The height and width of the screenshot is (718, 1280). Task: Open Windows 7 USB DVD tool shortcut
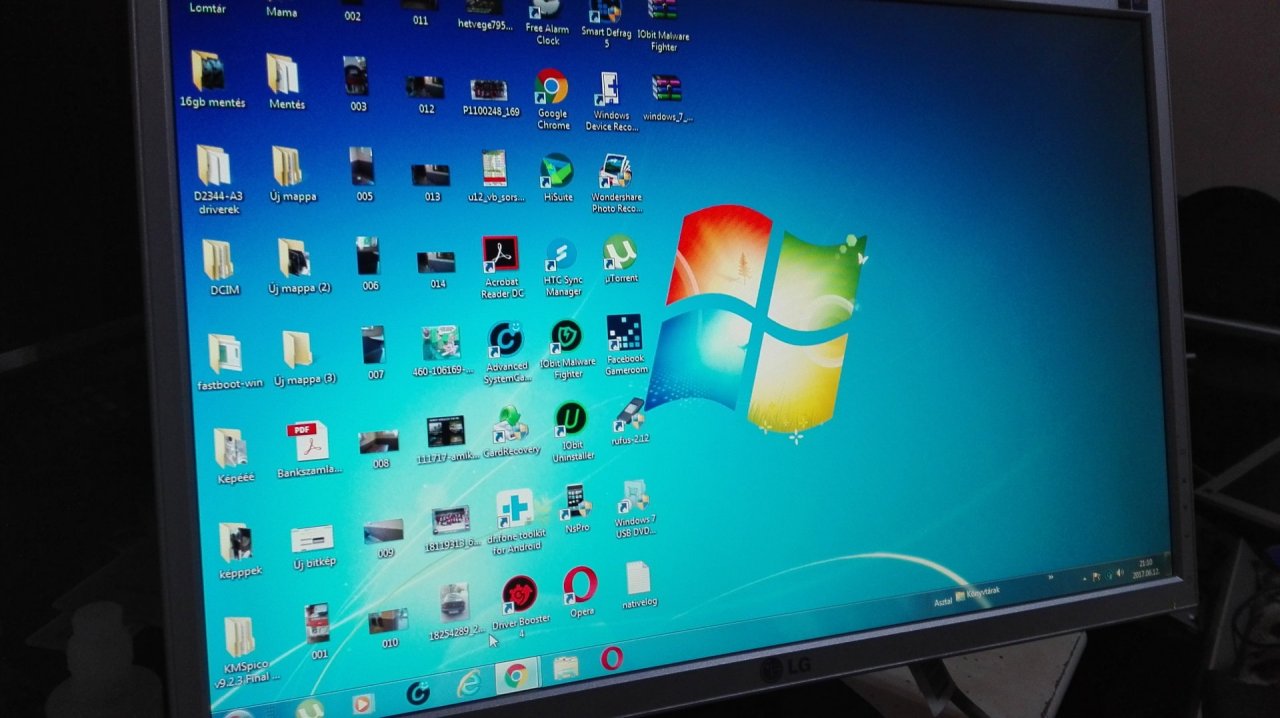[634, 496]
